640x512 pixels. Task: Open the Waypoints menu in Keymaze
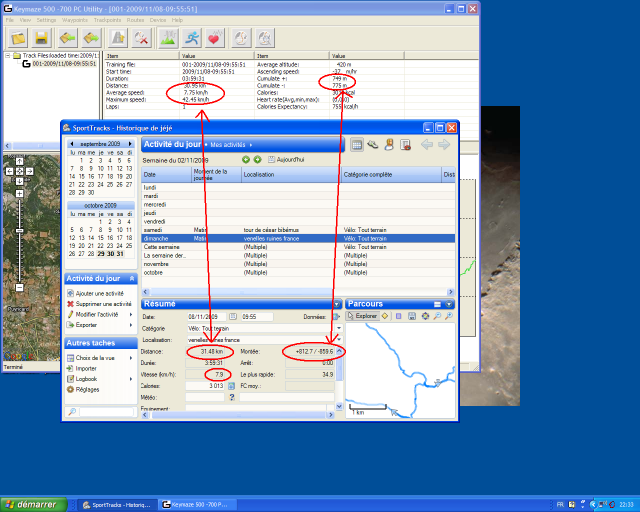[x=75, y=20]
